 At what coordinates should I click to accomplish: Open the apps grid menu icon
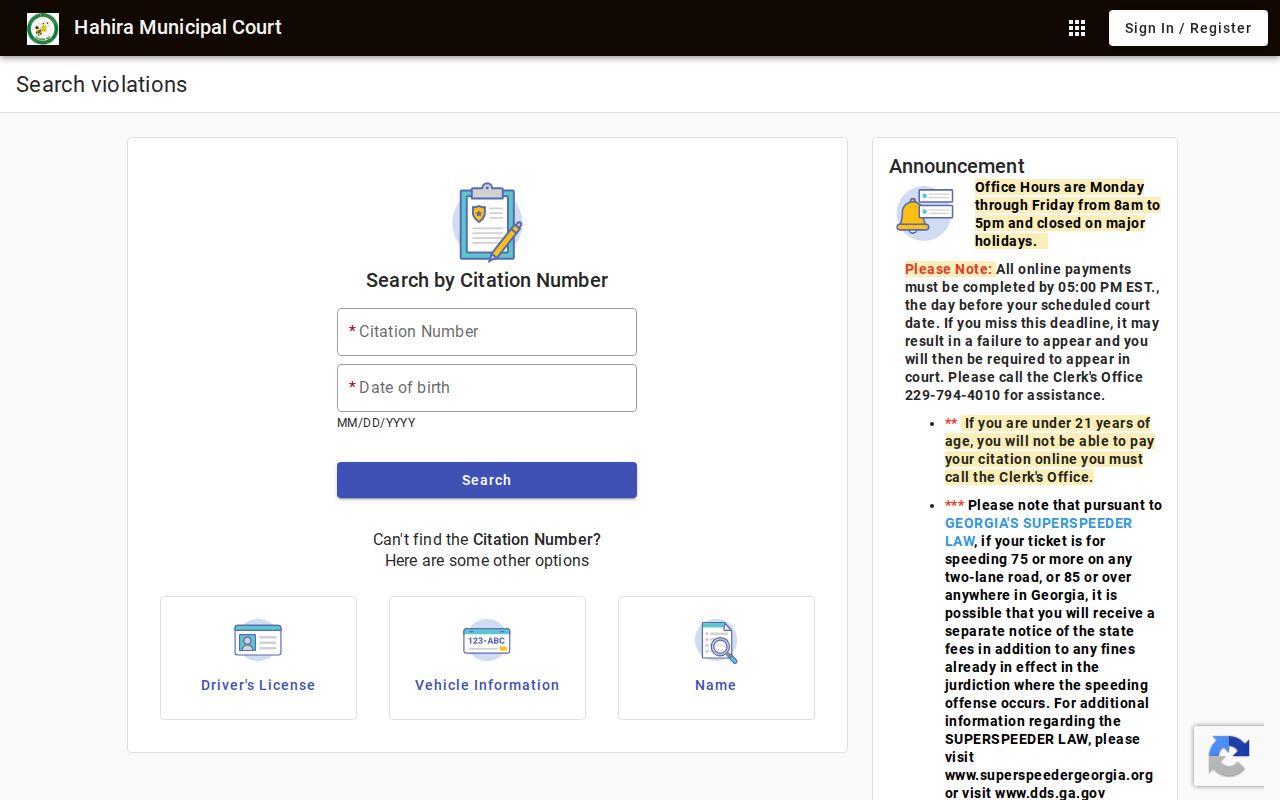click(1077, 28)
